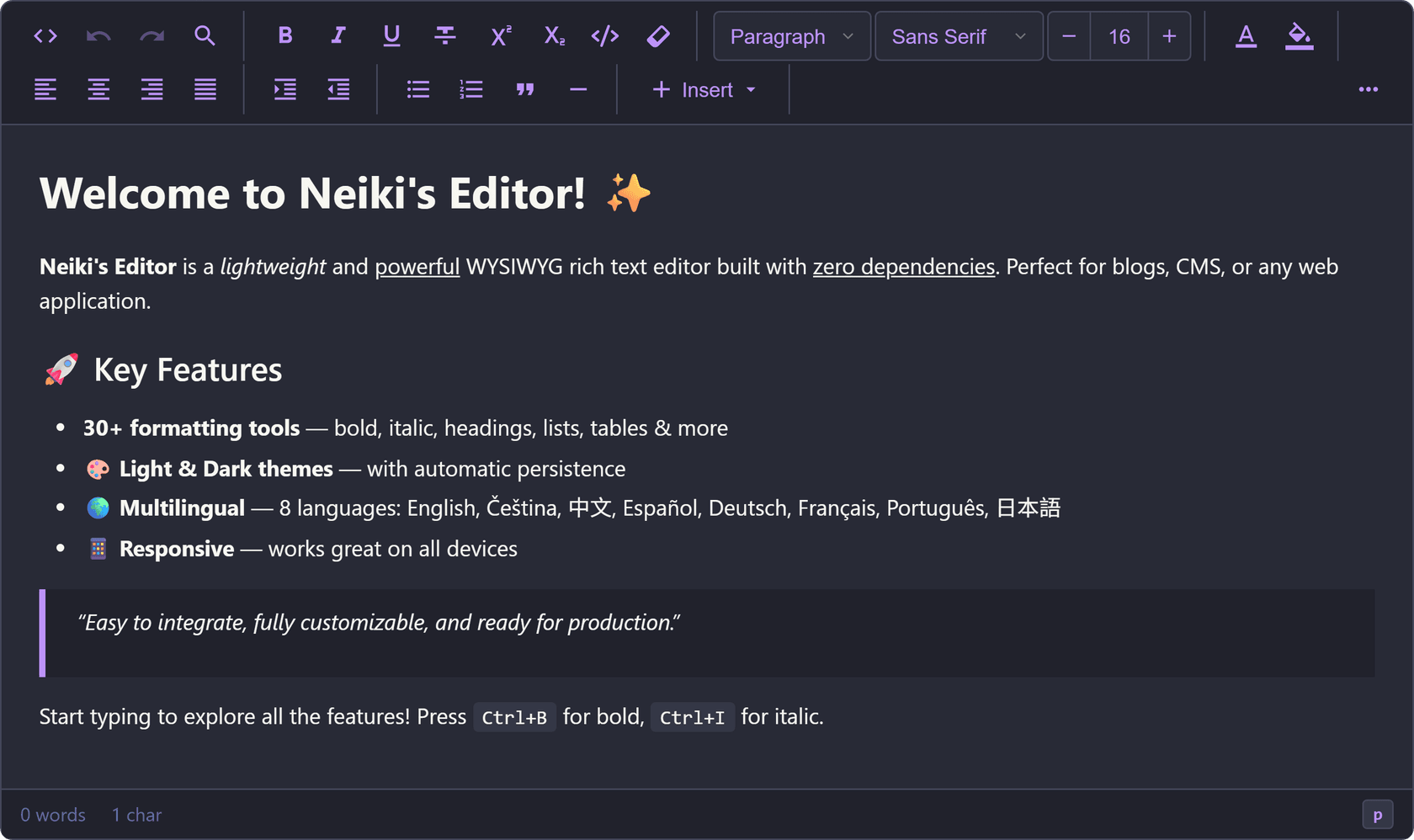This screenshot has height=840, width=1414.
Task: Toggle Italic formatting
Action: pos(338,36)
